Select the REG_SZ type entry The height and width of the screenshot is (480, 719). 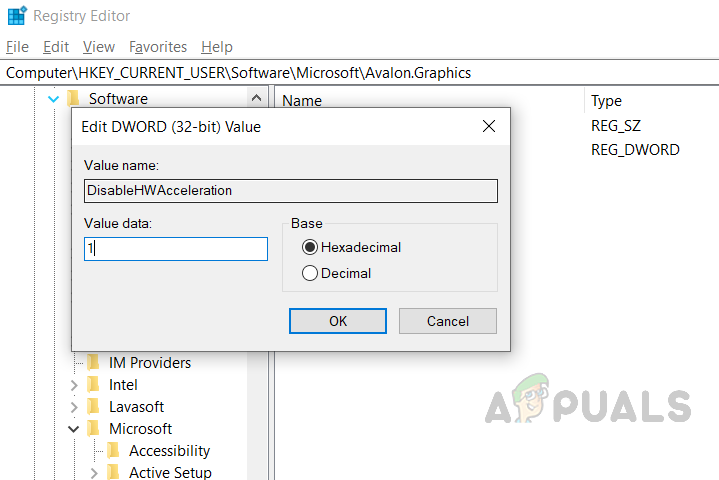click(616, 126)
